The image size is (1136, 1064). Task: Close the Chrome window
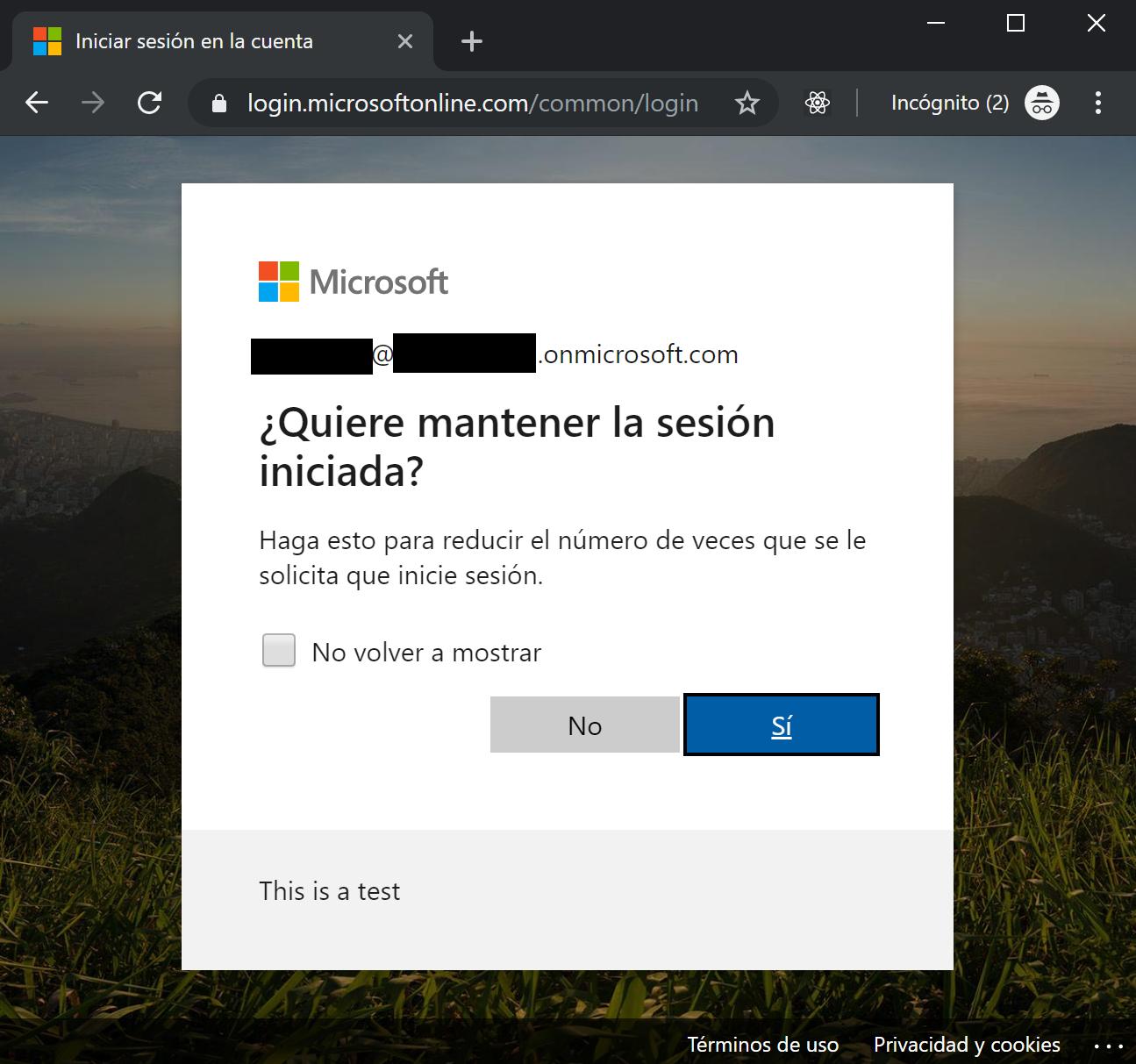1097,23
